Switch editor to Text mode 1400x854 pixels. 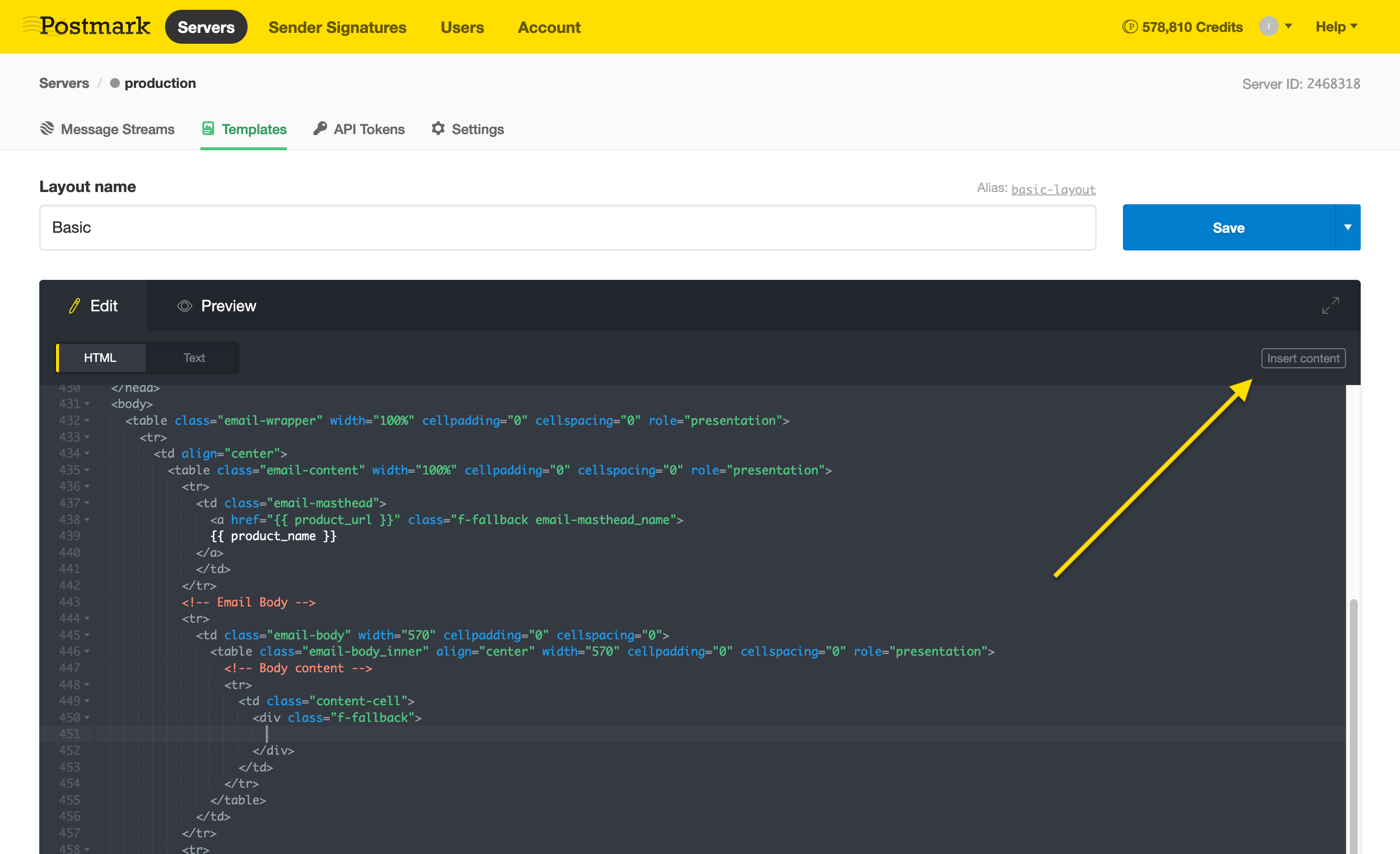point(194,358)
